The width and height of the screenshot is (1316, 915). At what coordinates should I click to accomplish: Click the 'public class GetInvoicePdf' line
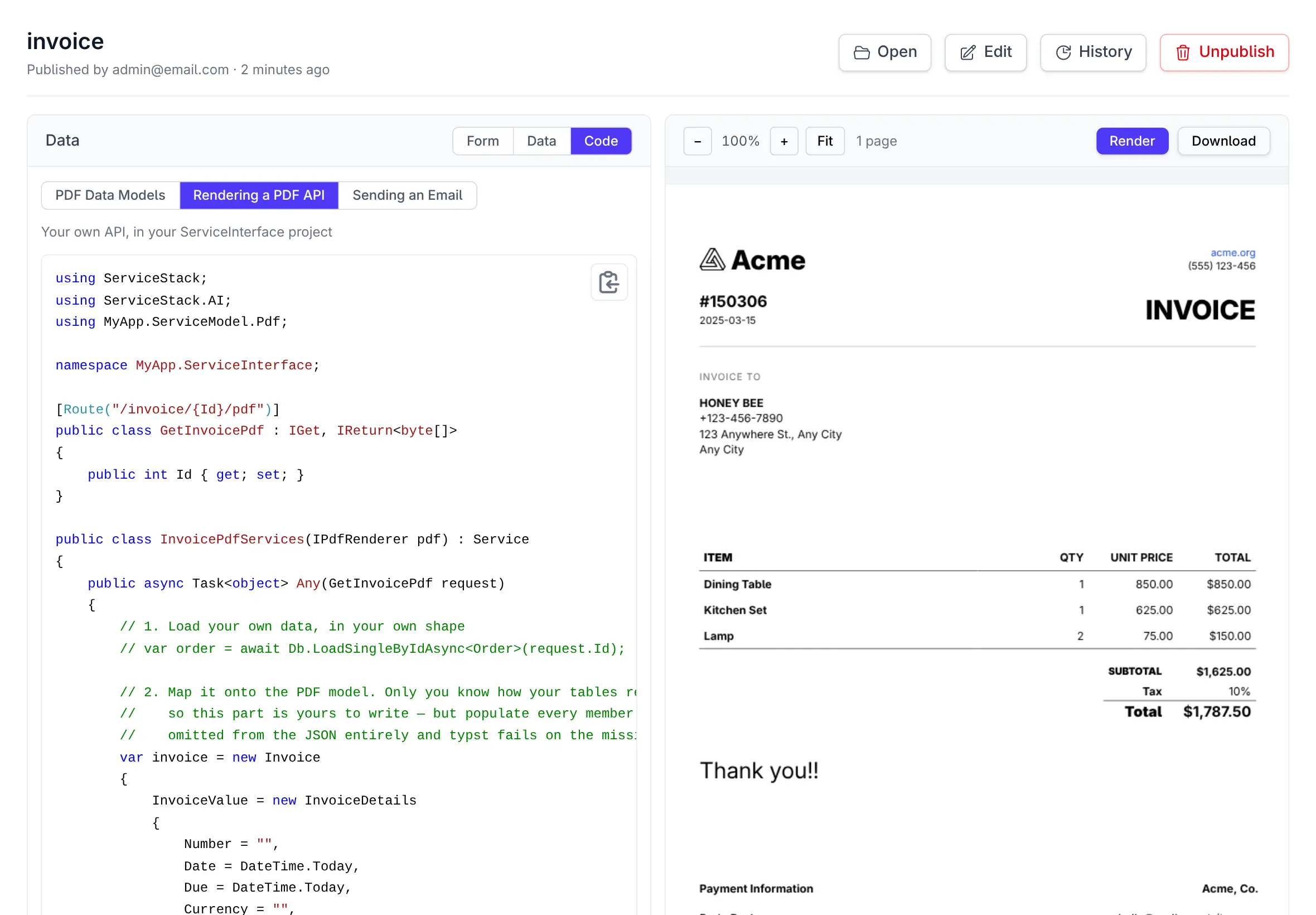click(x=256, y=431)
